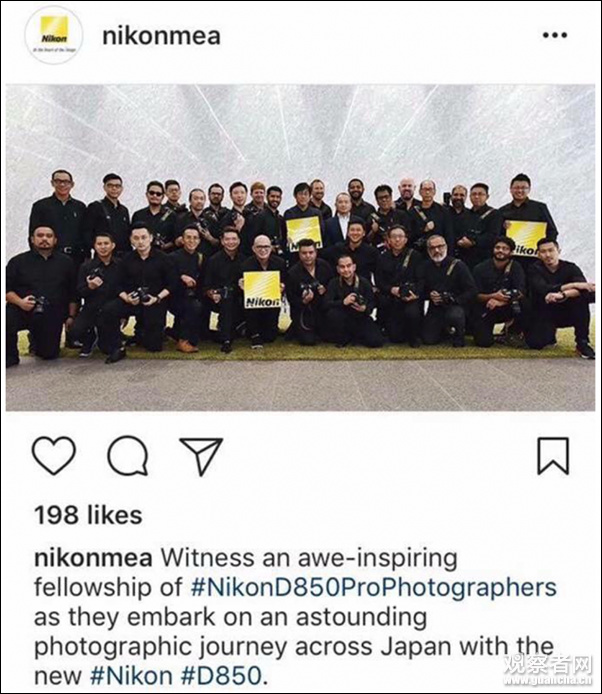This screenshot has width=602, height=694.
Task: Visit nikonmea profile from the post header
Action: click(x=161, y=36)
